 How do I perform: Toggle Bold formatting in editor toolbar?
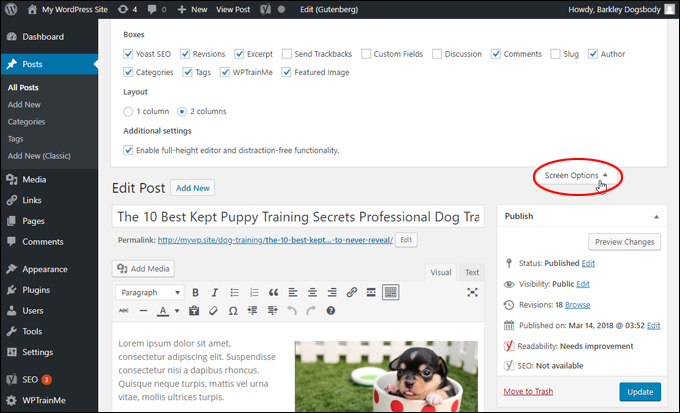[x=196, y=292]
